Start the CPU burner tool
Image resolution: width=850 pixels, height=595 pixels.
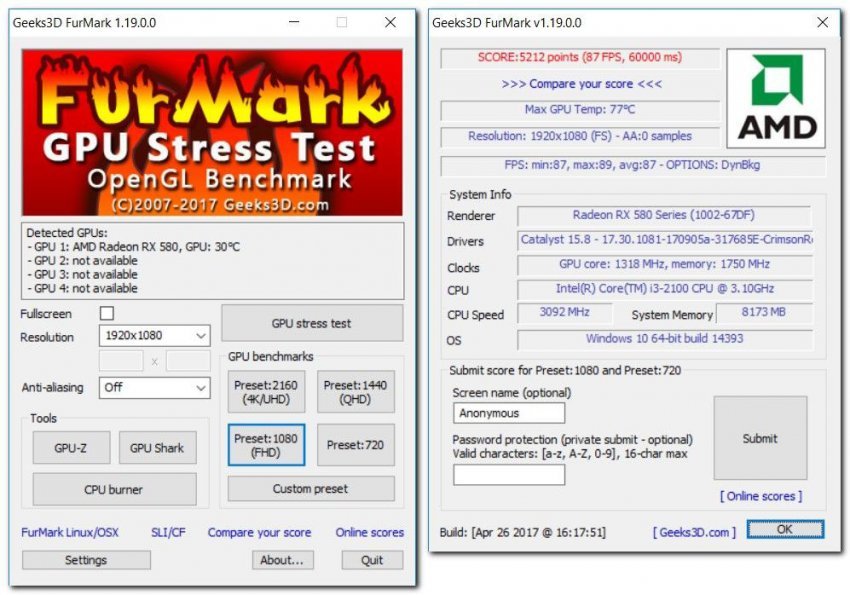pyautogui.click(x=114, y=489)
